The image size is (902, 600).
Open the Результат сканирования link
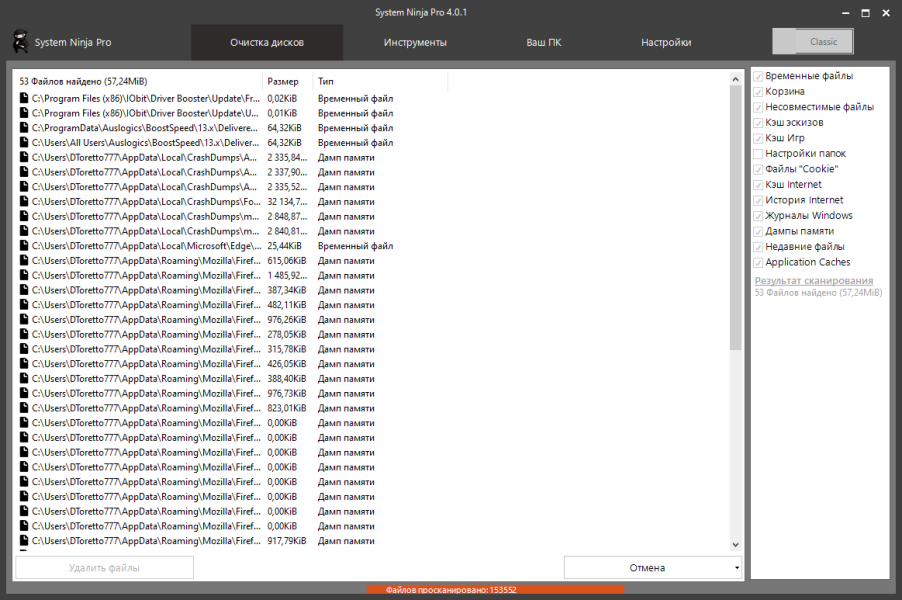pyautogui.click(x=814, y=281)
